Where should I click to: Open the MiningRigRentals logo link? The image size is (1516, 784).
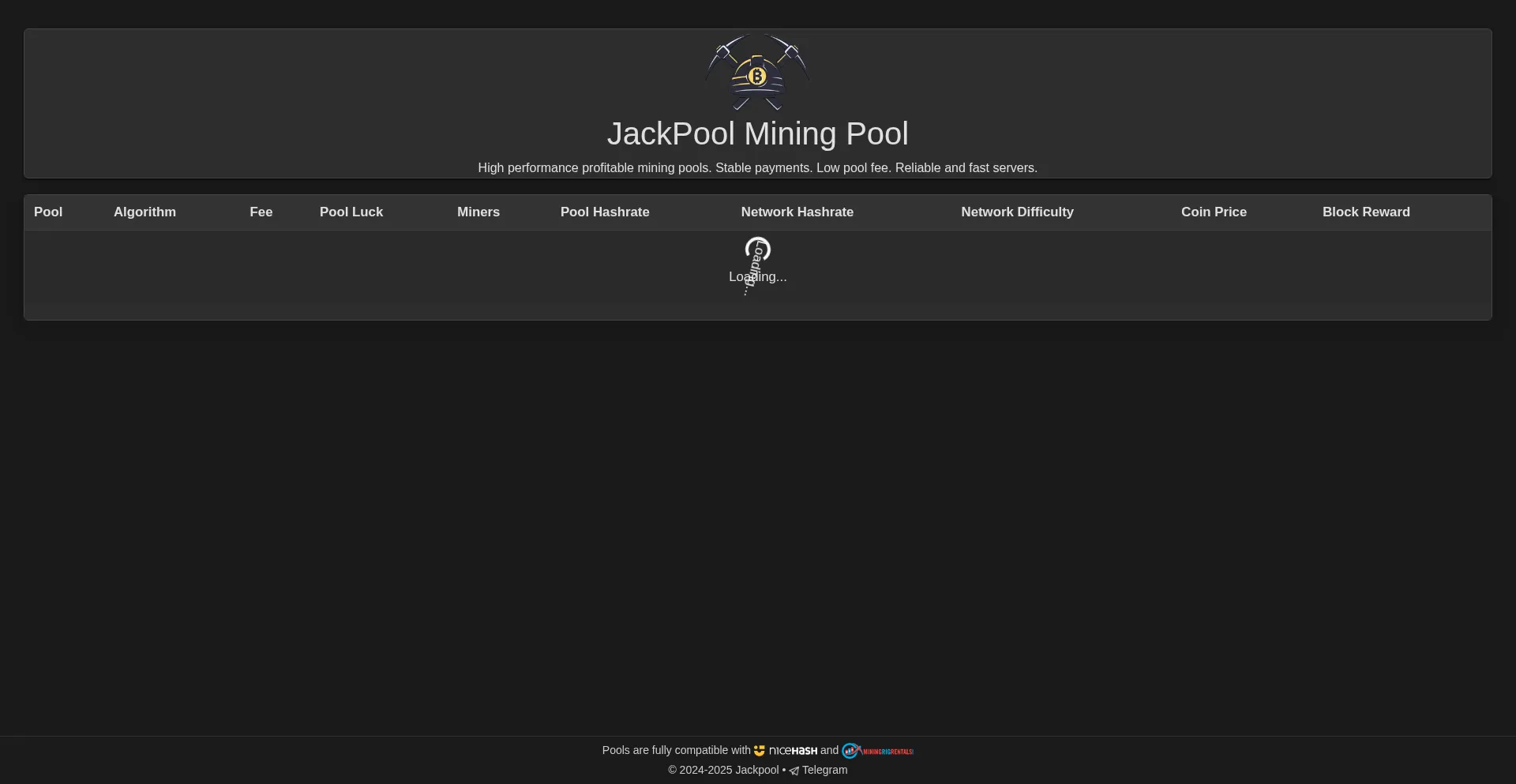point(877,751)
